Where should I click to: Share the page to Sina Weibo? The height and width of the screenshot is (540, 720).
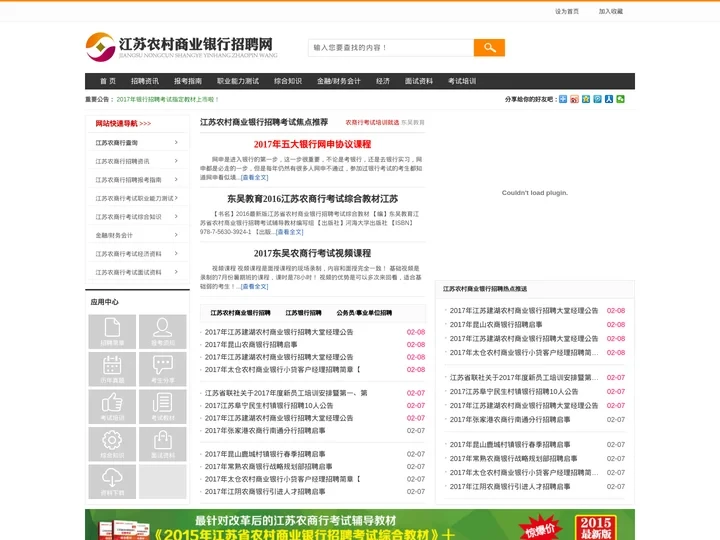(x=574, y=99)
